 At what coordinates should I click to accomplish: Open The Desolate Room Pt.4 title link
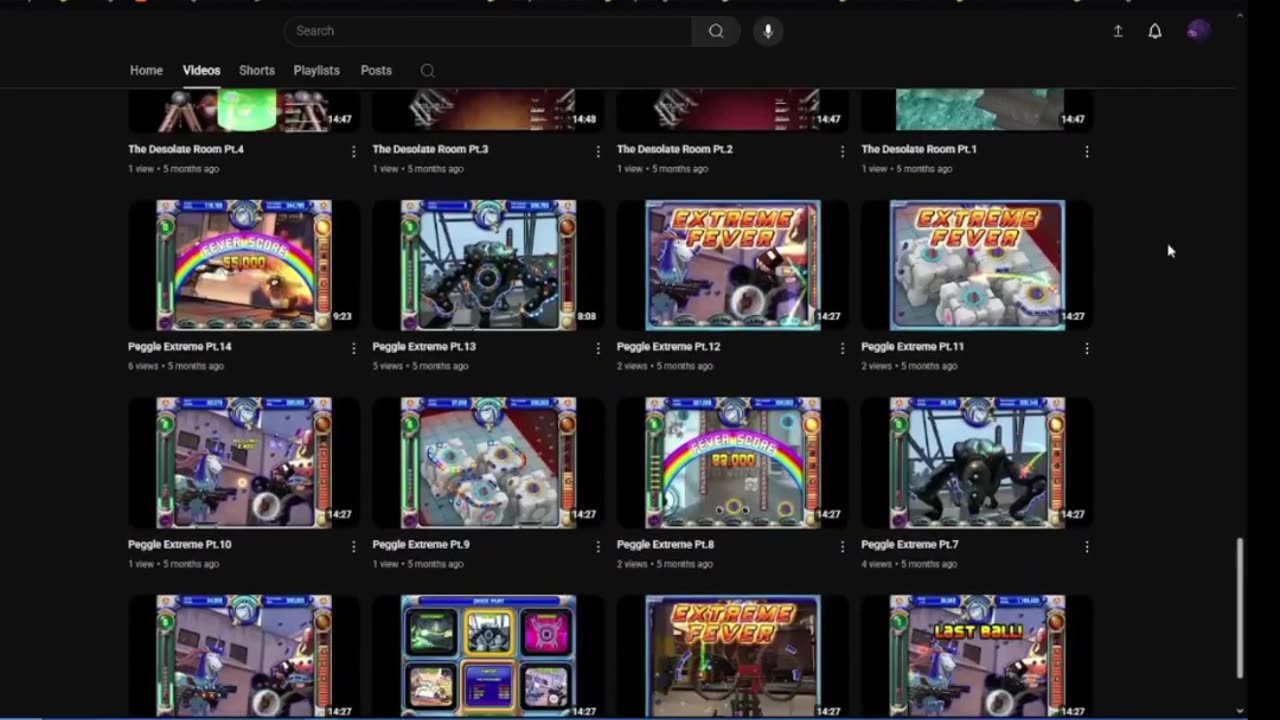click(186, 149)
